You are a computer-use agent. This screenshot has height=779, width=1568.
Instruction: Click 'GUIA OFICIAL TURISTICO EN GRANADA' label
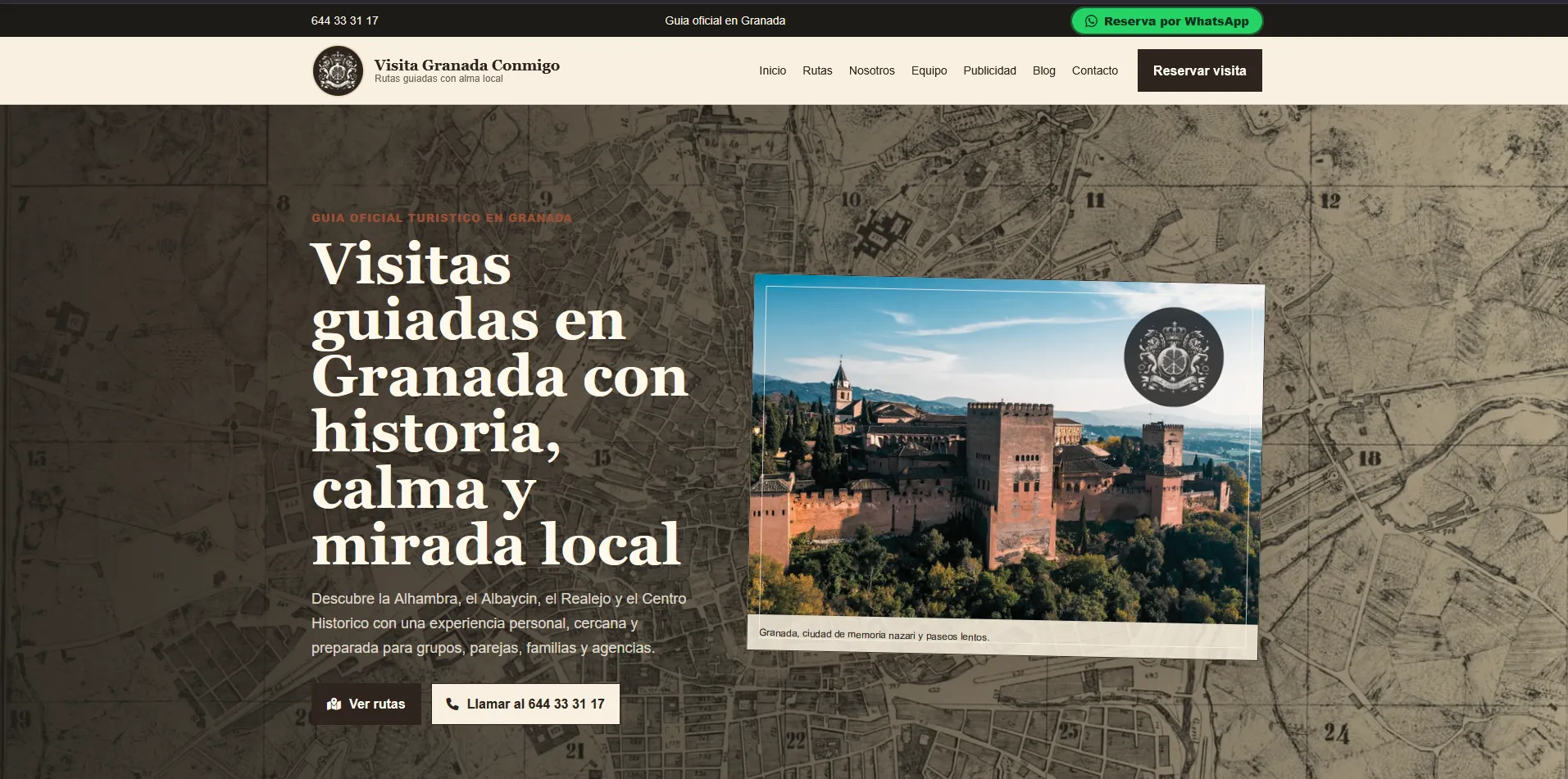tap(442, 218)
